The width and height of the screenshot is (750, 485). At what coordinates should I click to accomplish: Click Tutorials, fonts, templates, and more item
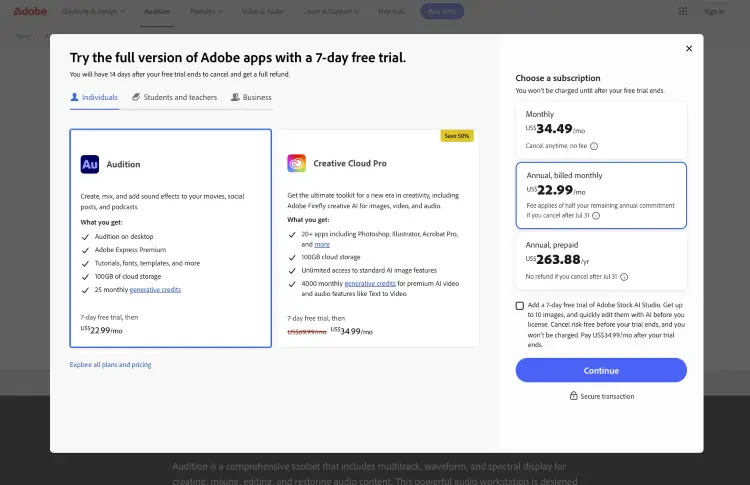point(147,263)
